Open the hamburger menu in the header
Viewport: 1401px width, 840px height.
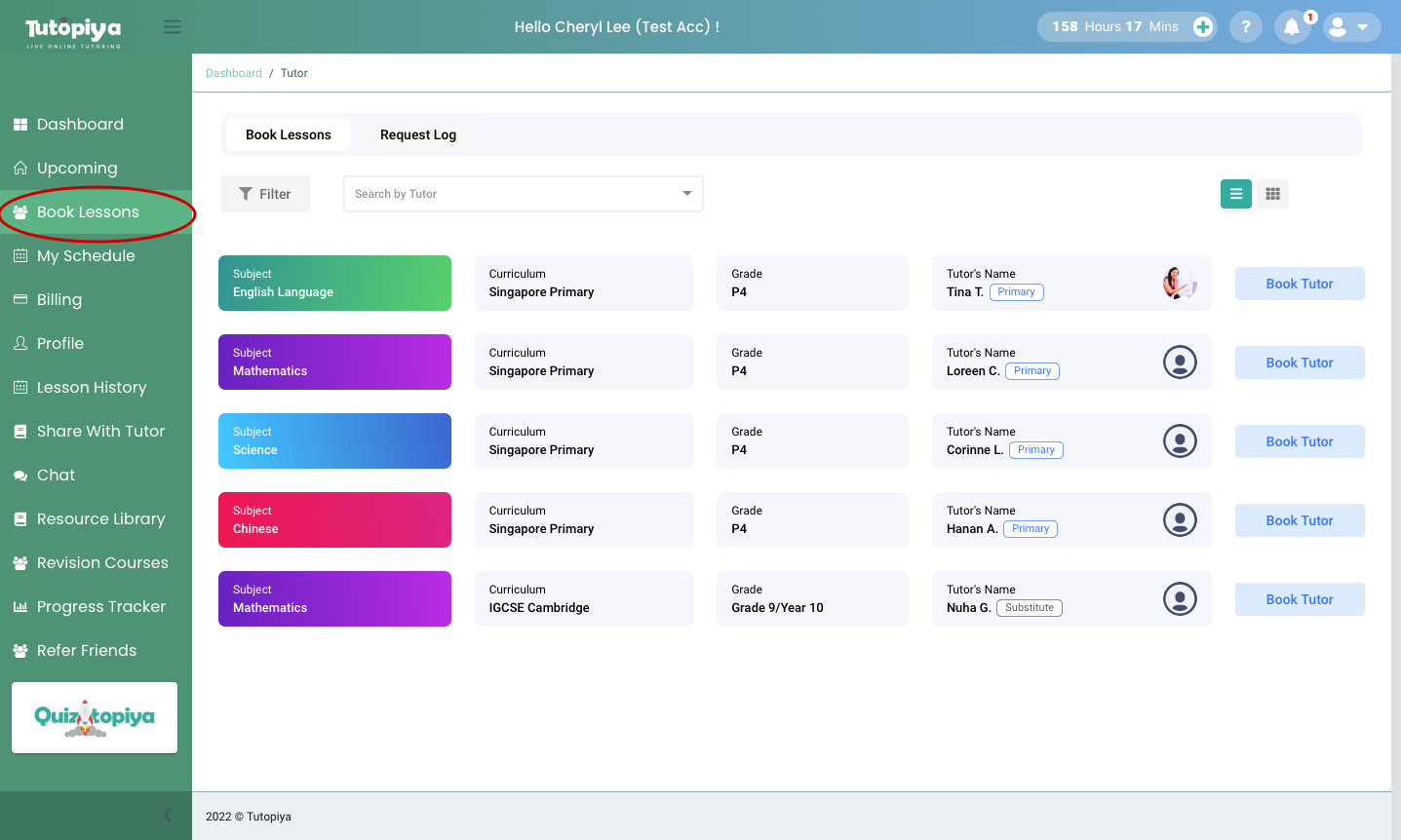pyautogui.click(x=173, y=26)
